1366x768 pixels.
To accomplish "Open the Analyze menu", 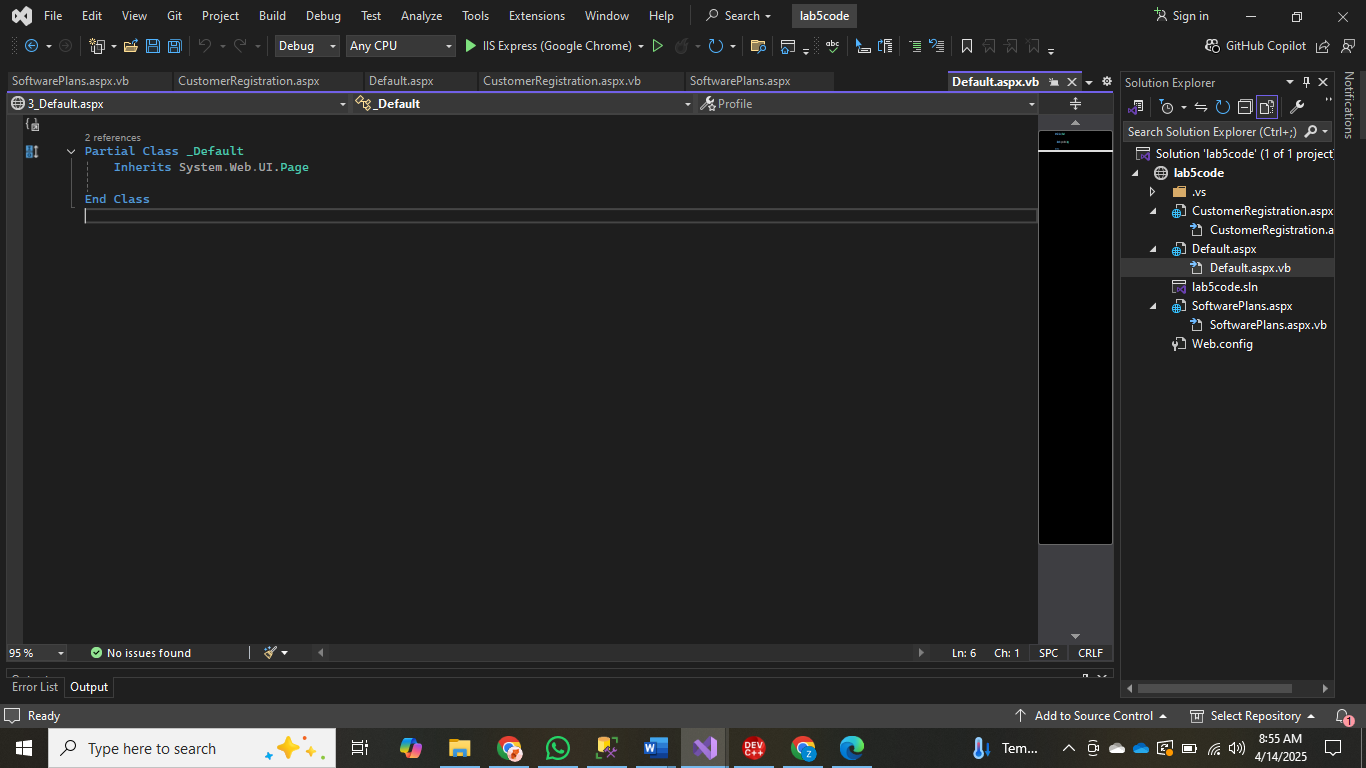I will [x=421, y=16].
